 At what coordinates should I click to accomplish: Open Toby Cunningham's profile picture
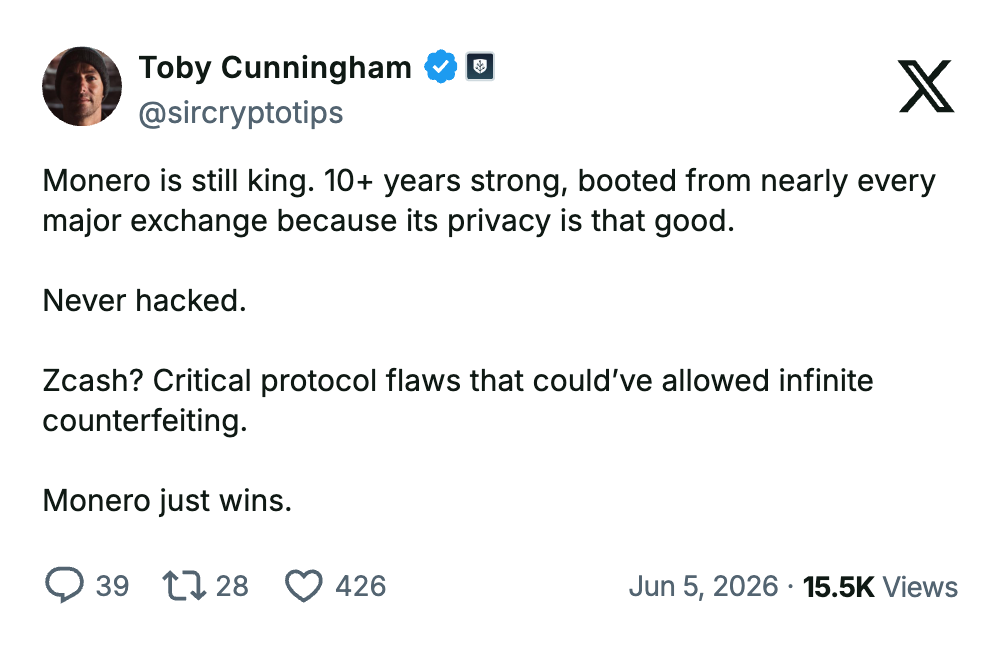[x=82, y=86]
